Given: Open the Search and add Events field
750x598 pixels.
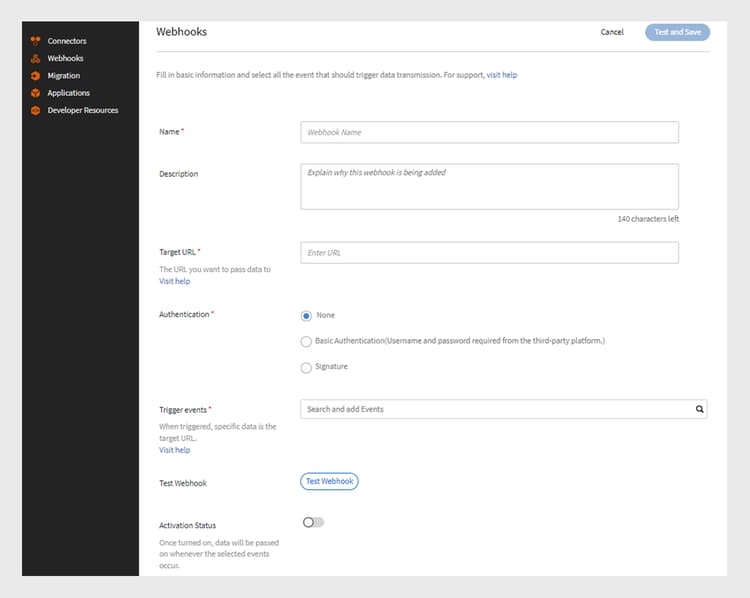Looking at the screenshot, I should [495, 409].
